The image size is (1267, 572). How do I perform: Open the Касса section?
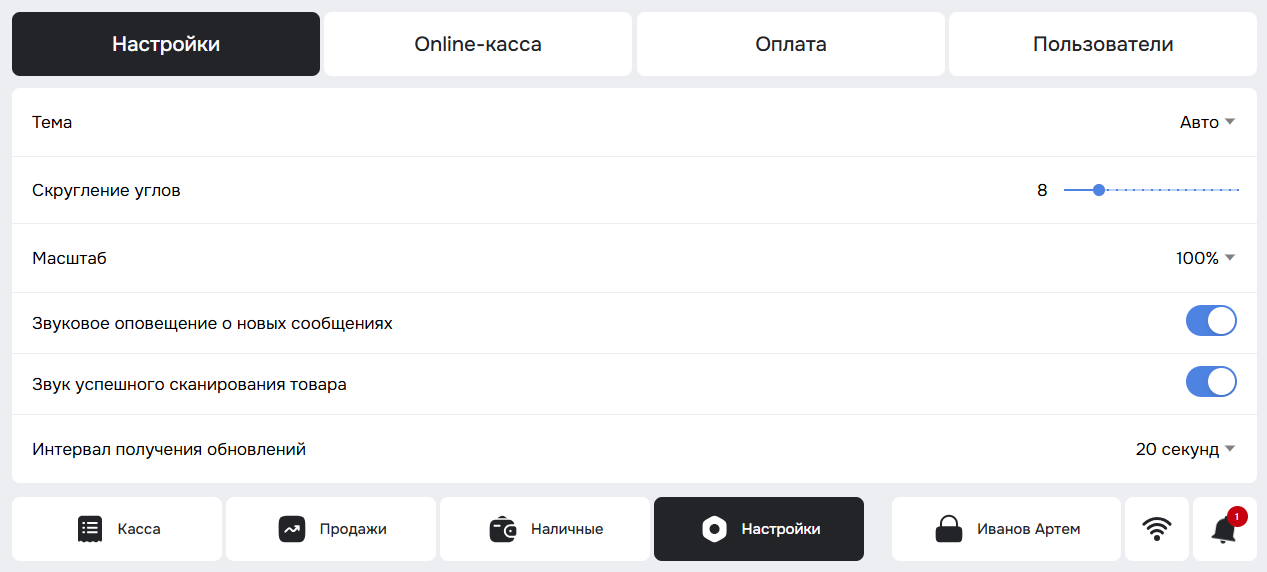pos(117,529)
